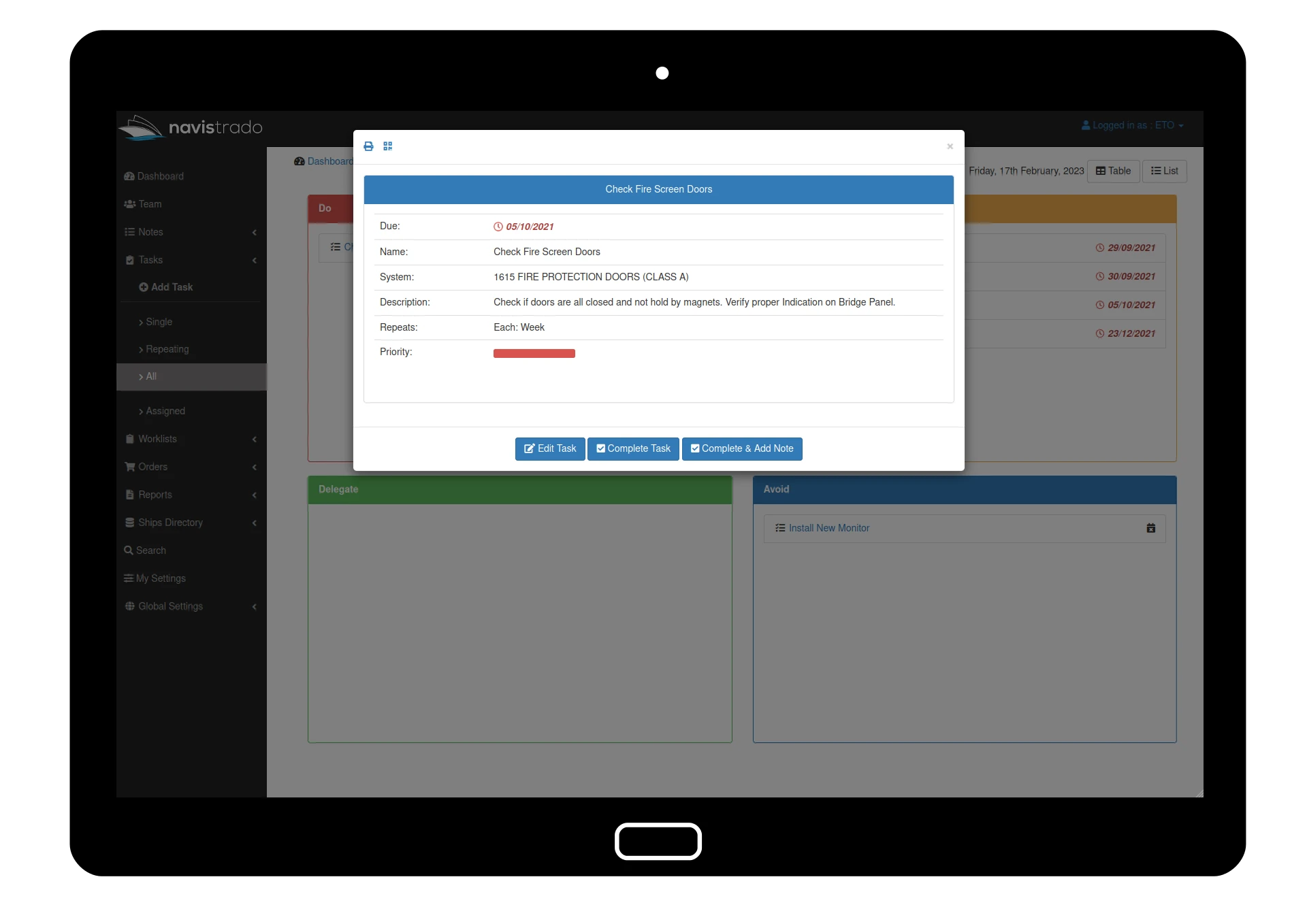Select the All tasks submenu item
This screenshot has width=1307, height=924.
(x=191, y=376)
